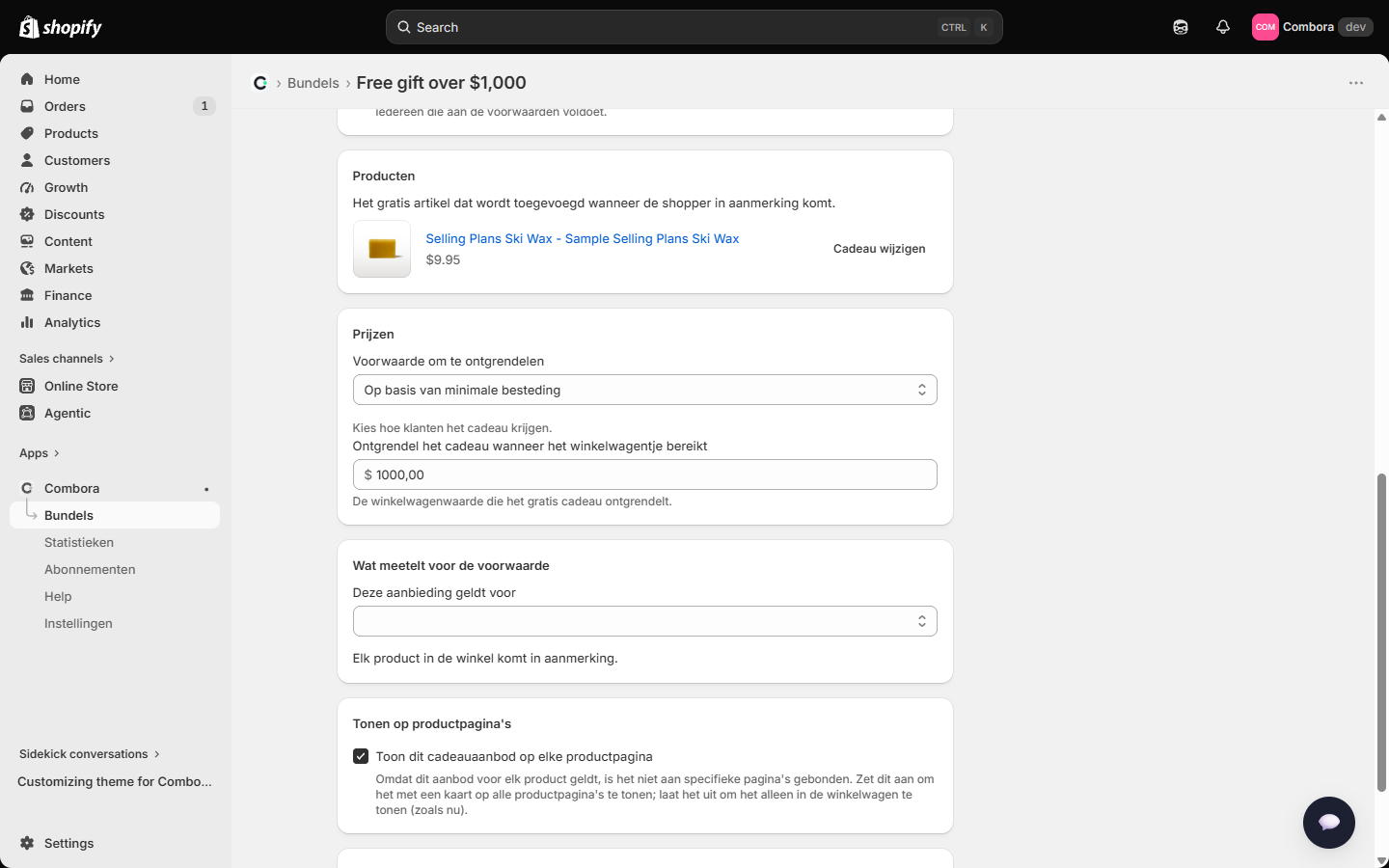This screenshot has height=868, width=1389.
Task: Click the Shopify logo
Action: coord(61,27)
